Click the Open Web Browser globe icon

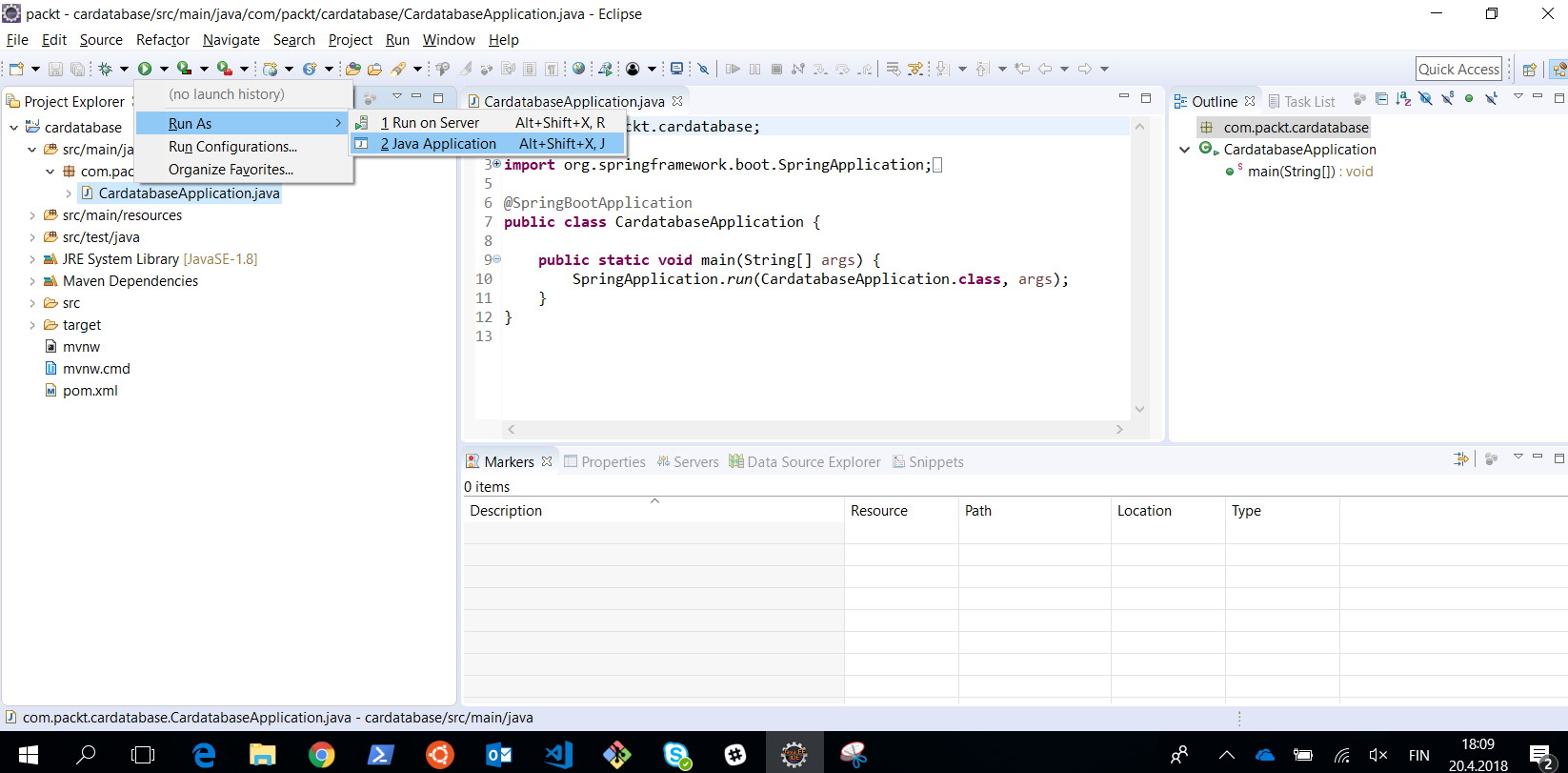point(578,69)
